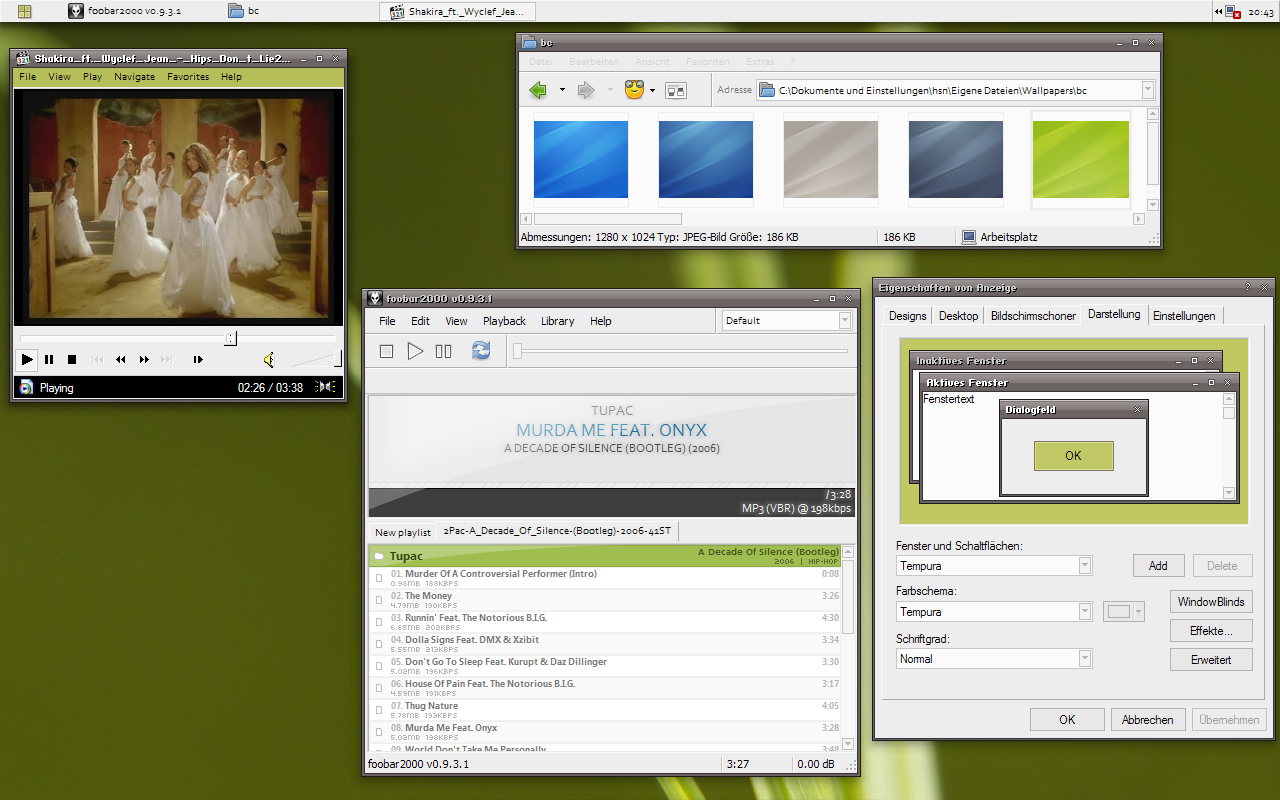
Task: Click the foobar2000 seek bar thumb
Action: pyautogui.click(x=517, y=350)
